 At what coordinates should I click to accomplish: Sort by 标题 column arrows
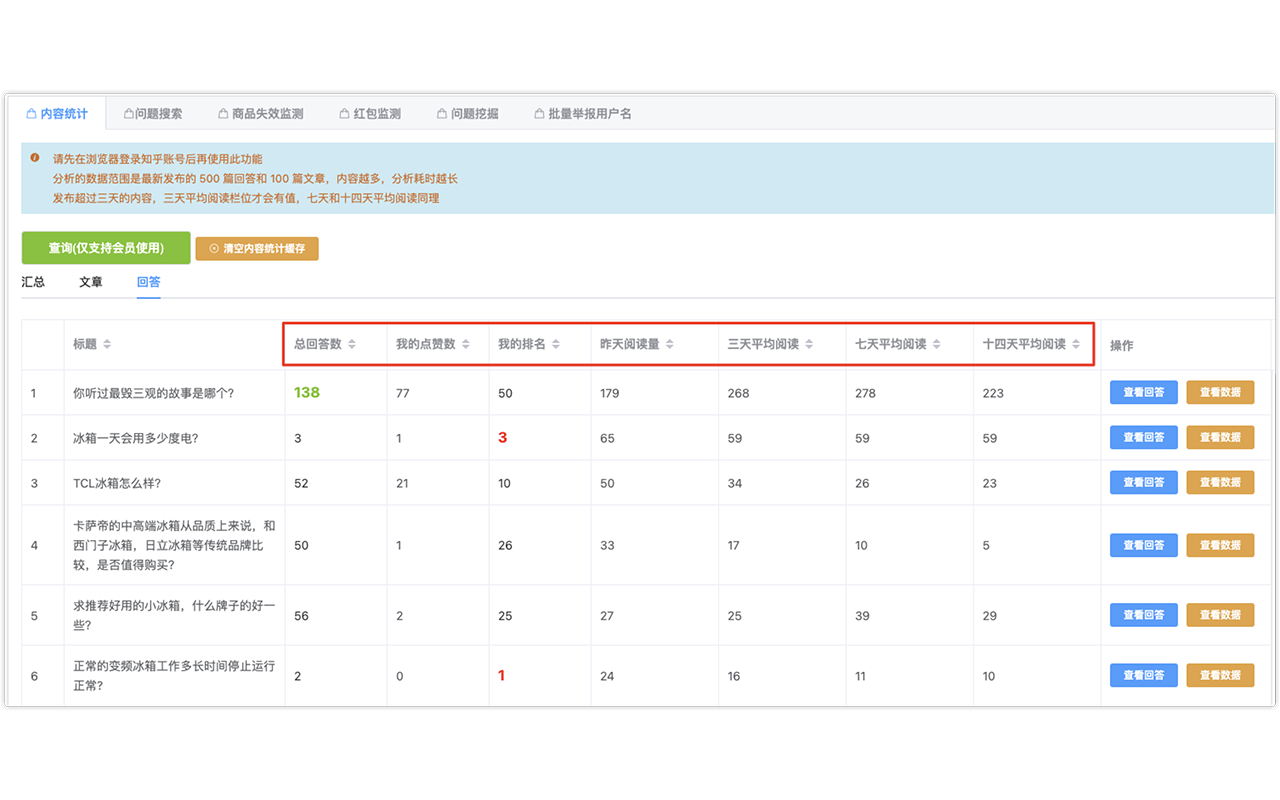[107, 344]
